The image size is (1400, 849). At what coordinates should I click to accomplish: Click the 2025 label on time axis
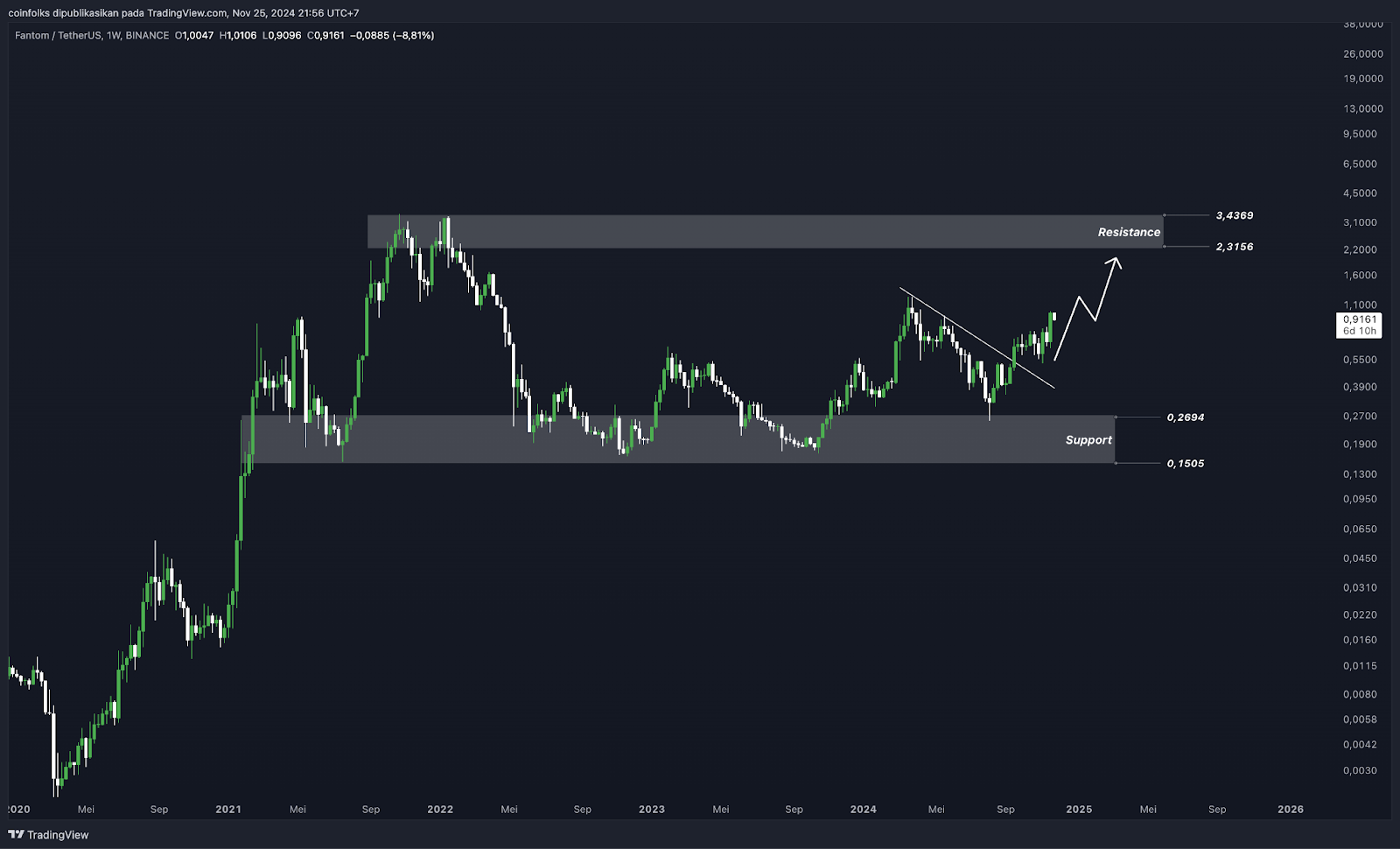(x=1079, y=810)
